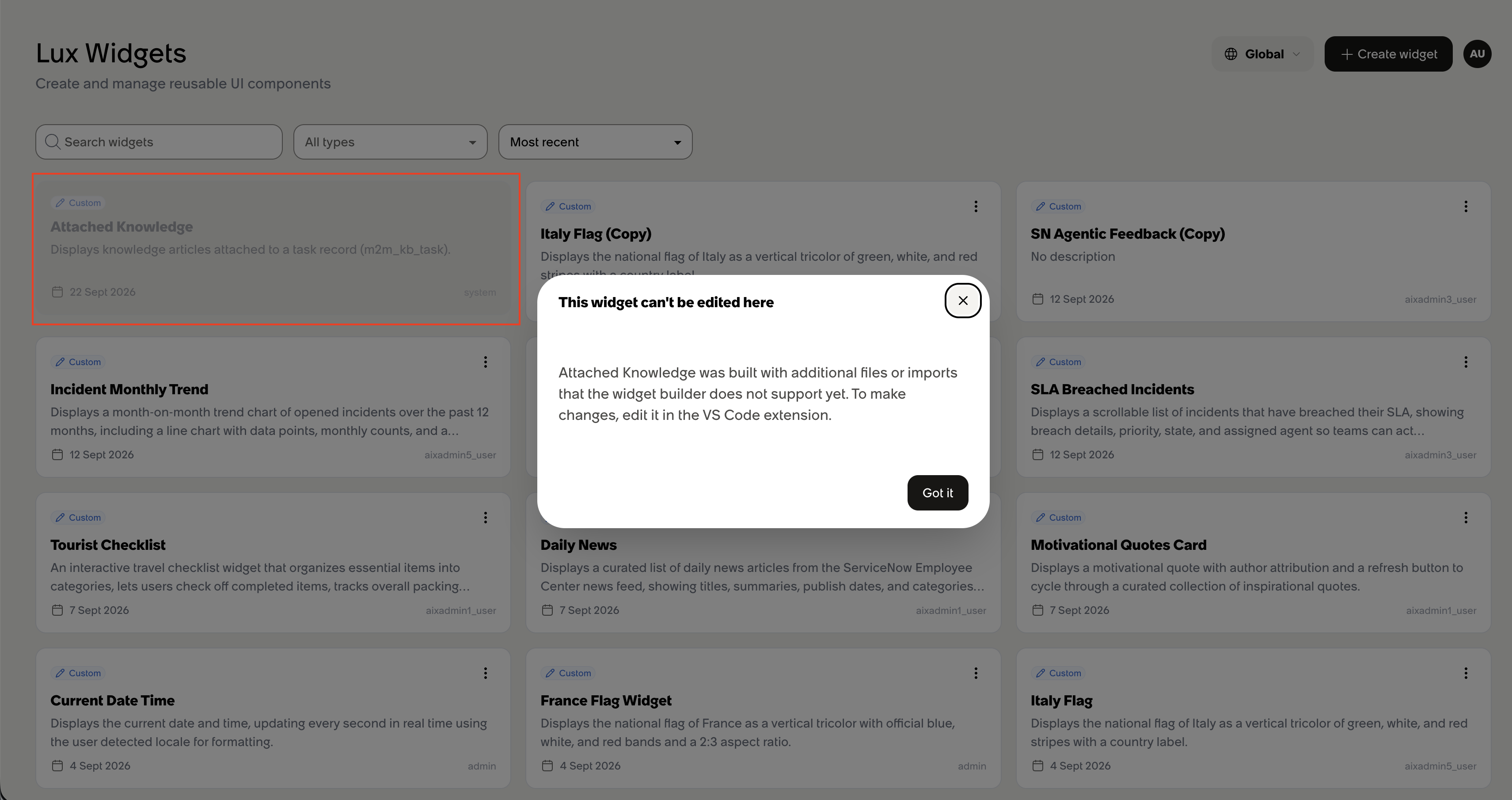Open the Incident Monthly Trend title
The width and height of the screenshot is (1512, 800).
click(129, 390)
